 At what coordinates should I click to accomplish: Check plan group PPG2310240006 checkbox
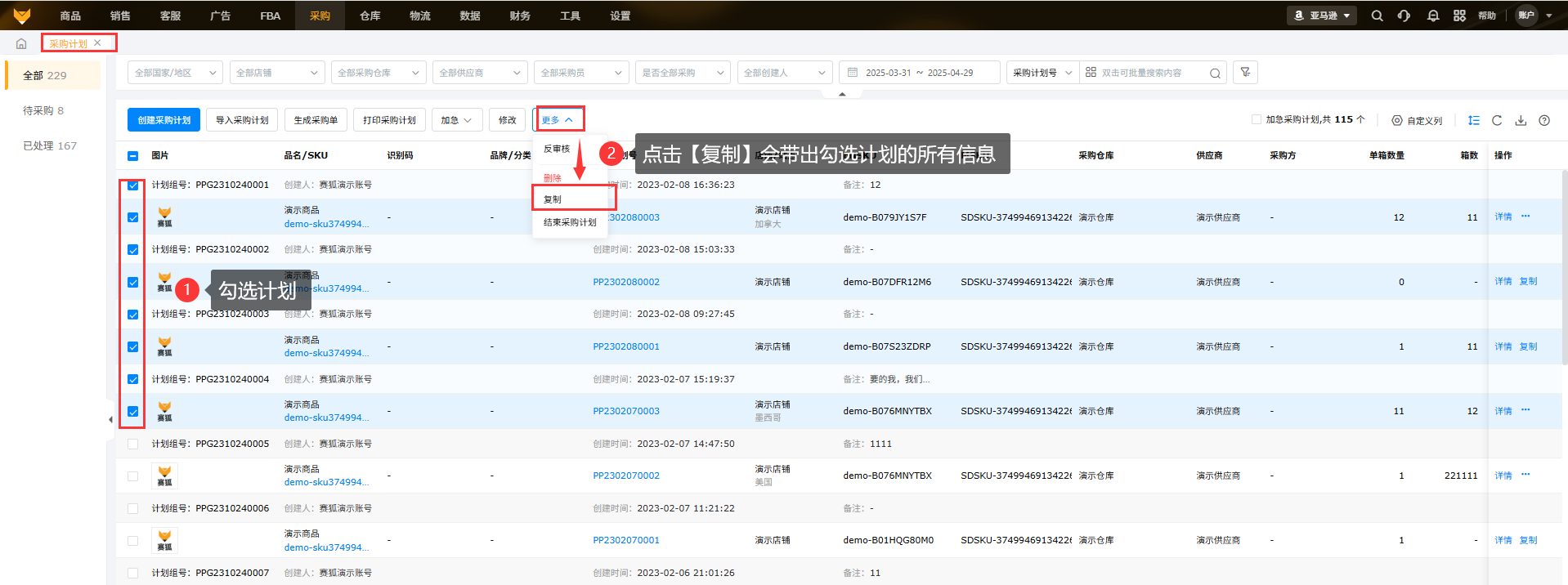tap(133, 508)
